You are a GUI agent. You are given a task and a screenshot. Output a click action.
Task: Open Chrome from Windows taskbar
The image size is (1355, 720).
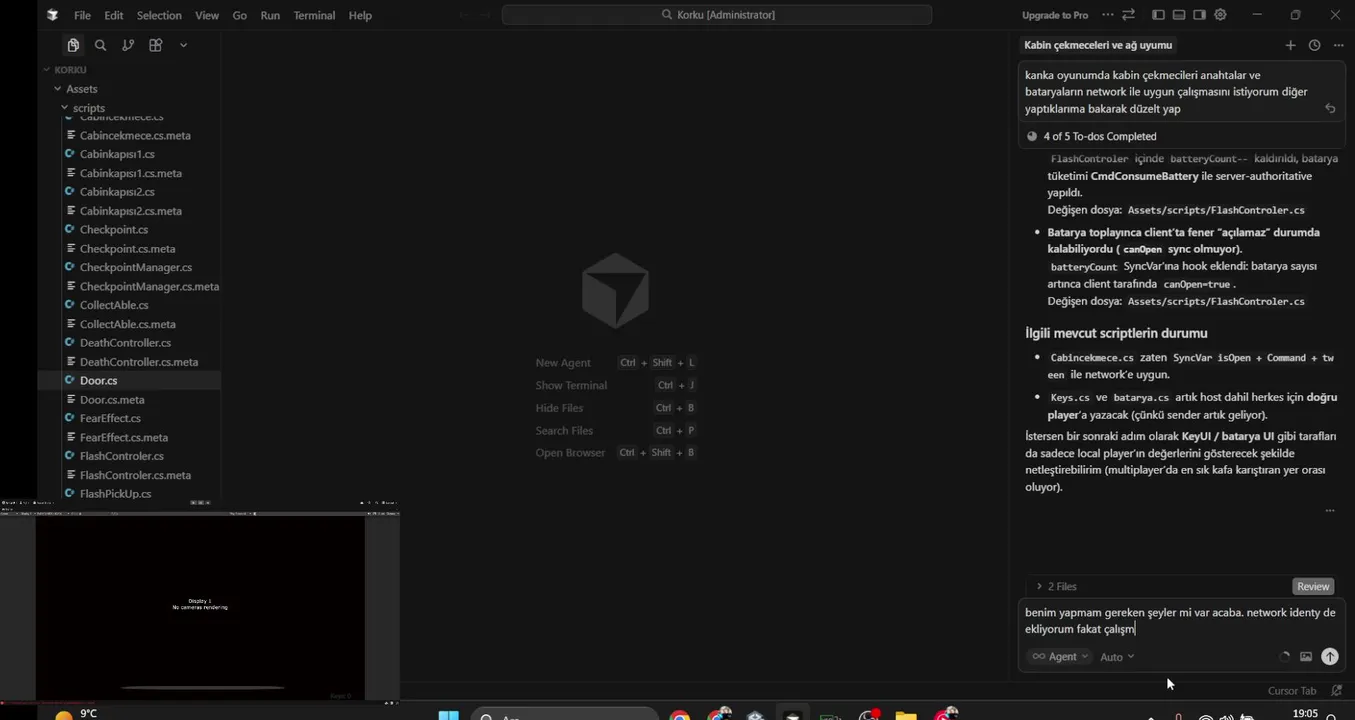tap(680, 714)
